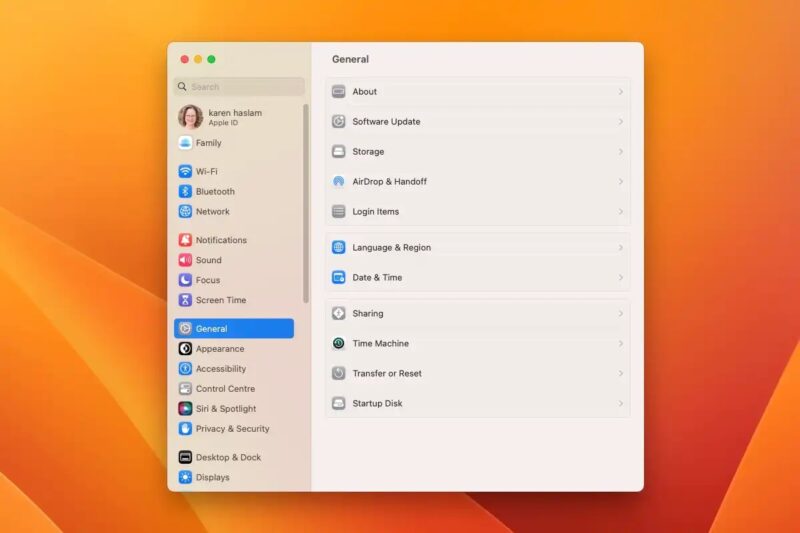
Task: Open the Software Update gear icon
Action: 339,122
